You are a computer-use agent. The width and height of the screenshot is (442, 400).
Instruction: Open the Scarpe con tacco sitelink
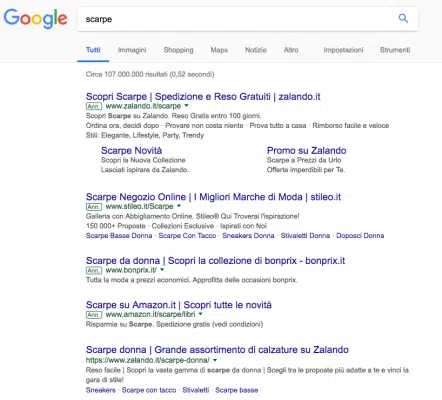click(x=149, y=390)
